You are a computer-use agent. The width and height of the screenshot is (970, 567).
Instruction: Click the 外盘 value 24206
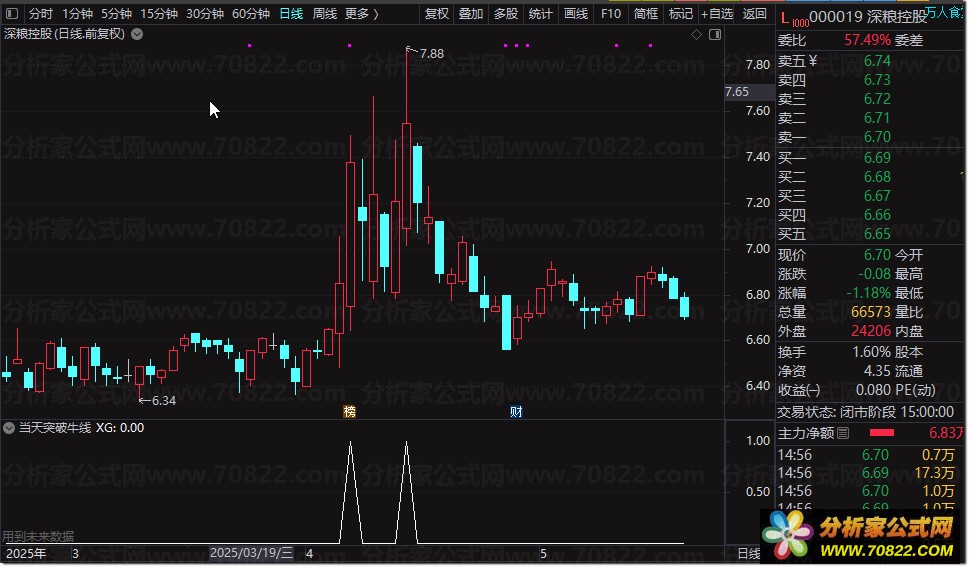point(871,331)
